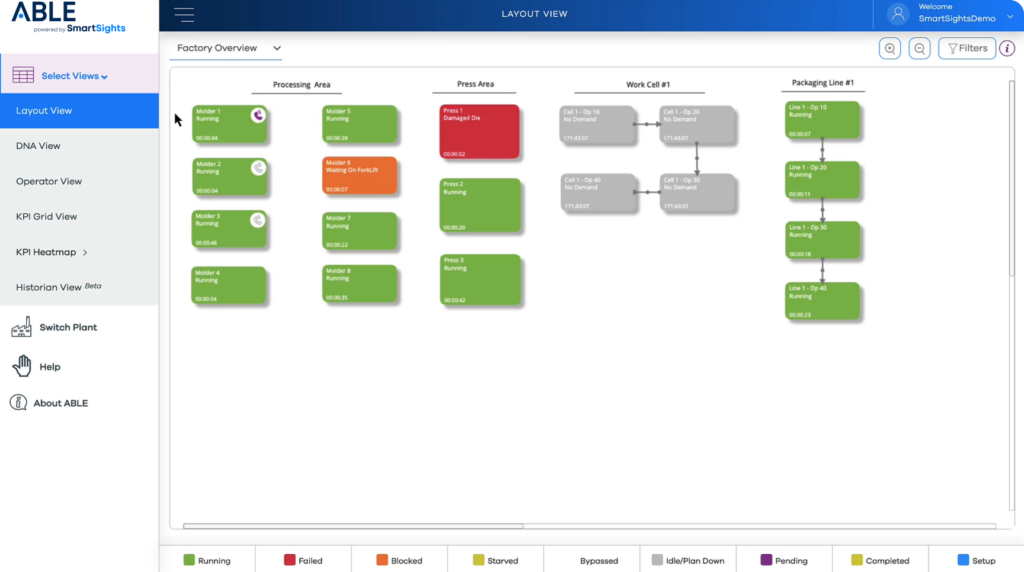Expand the Select Views menu
1024x572 pixels.
(75, 76)
